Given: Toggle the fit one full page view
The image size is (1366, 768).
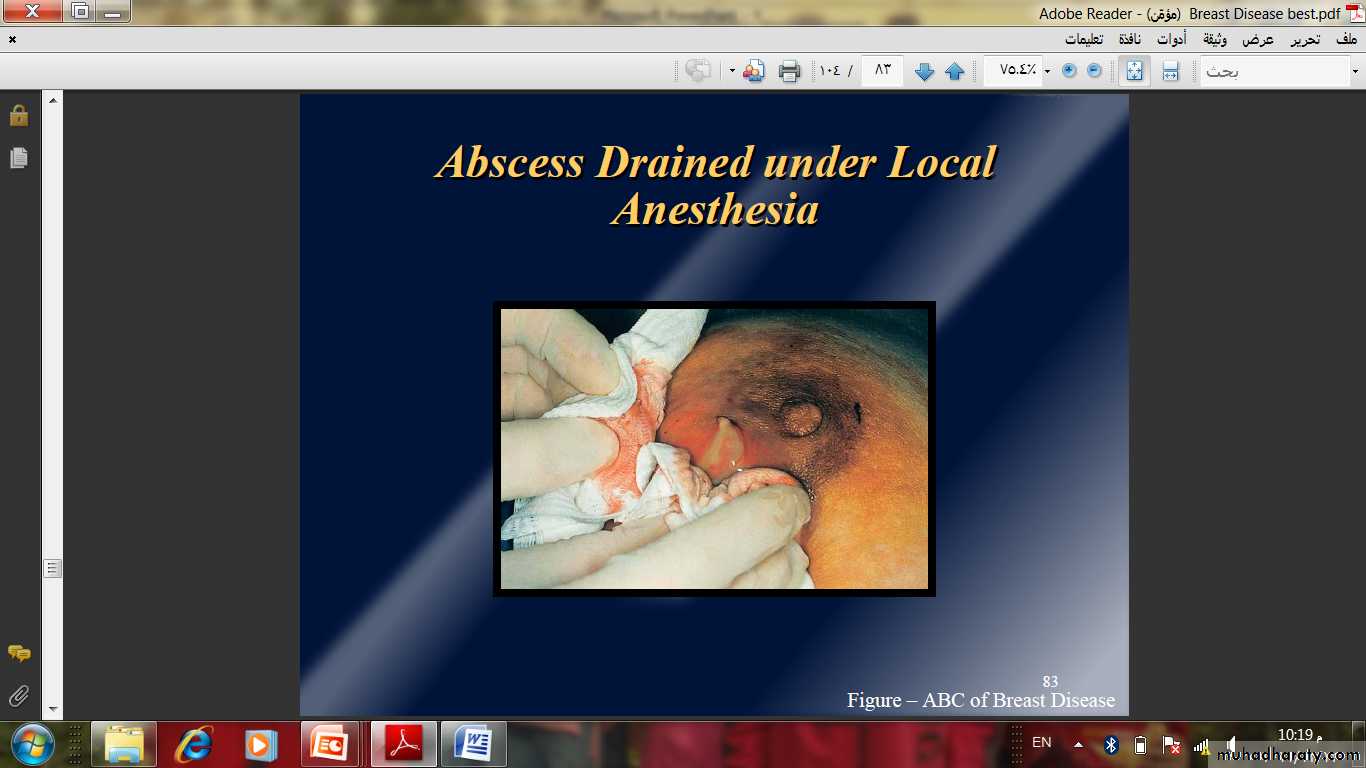Looking at the screenshot, I should pyautogui.click(x=1134, y=71).
